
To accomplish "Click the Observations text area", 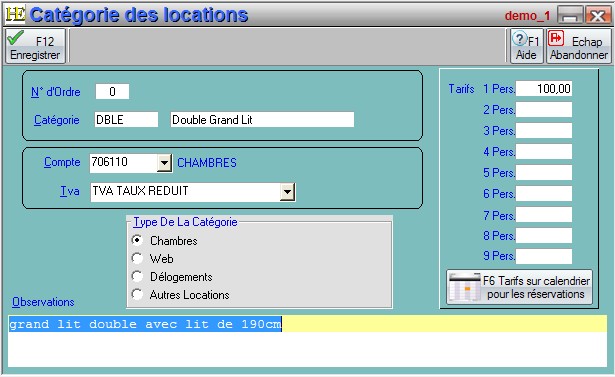I will click(x=308, y=341).
